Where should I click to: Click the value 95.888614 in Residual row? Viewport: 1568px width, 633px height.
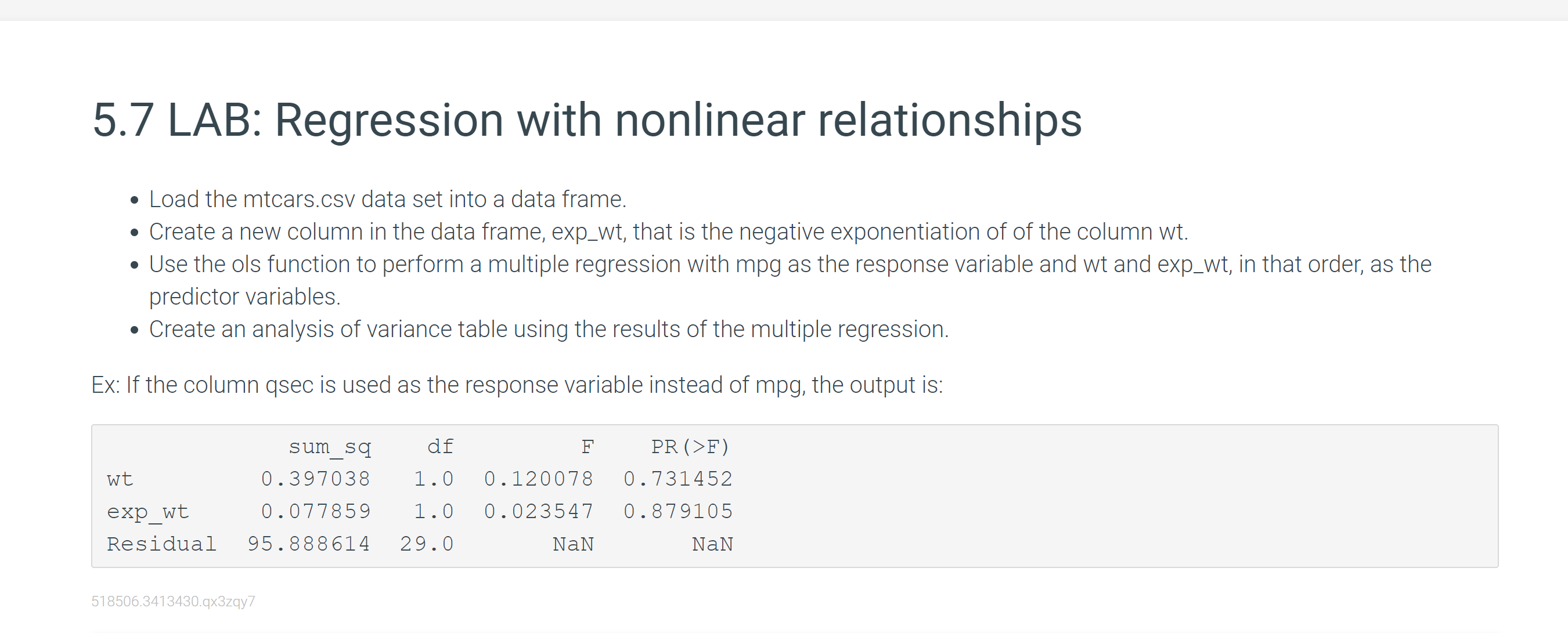point(309,544)
